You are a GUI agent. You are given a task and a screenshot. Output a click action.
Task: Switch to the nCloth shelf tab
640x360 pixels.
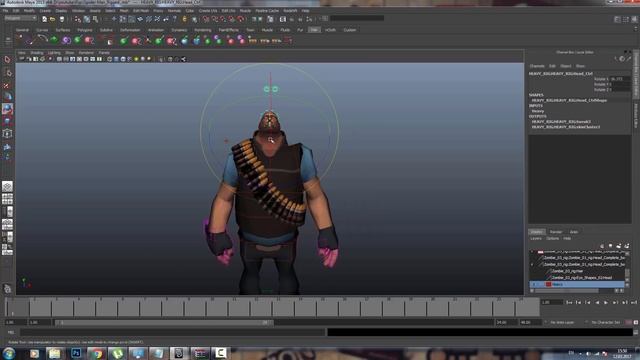(330, 30)
